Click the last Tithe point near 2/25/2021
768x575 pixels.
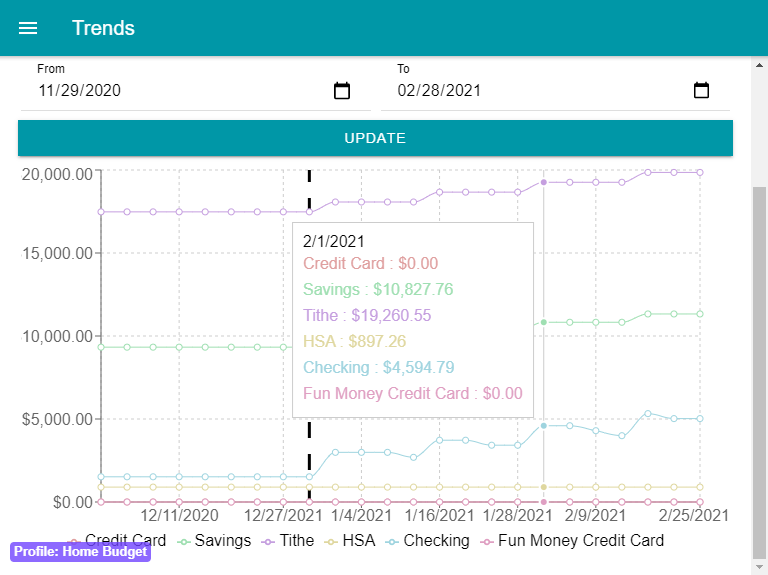point(700,172)
